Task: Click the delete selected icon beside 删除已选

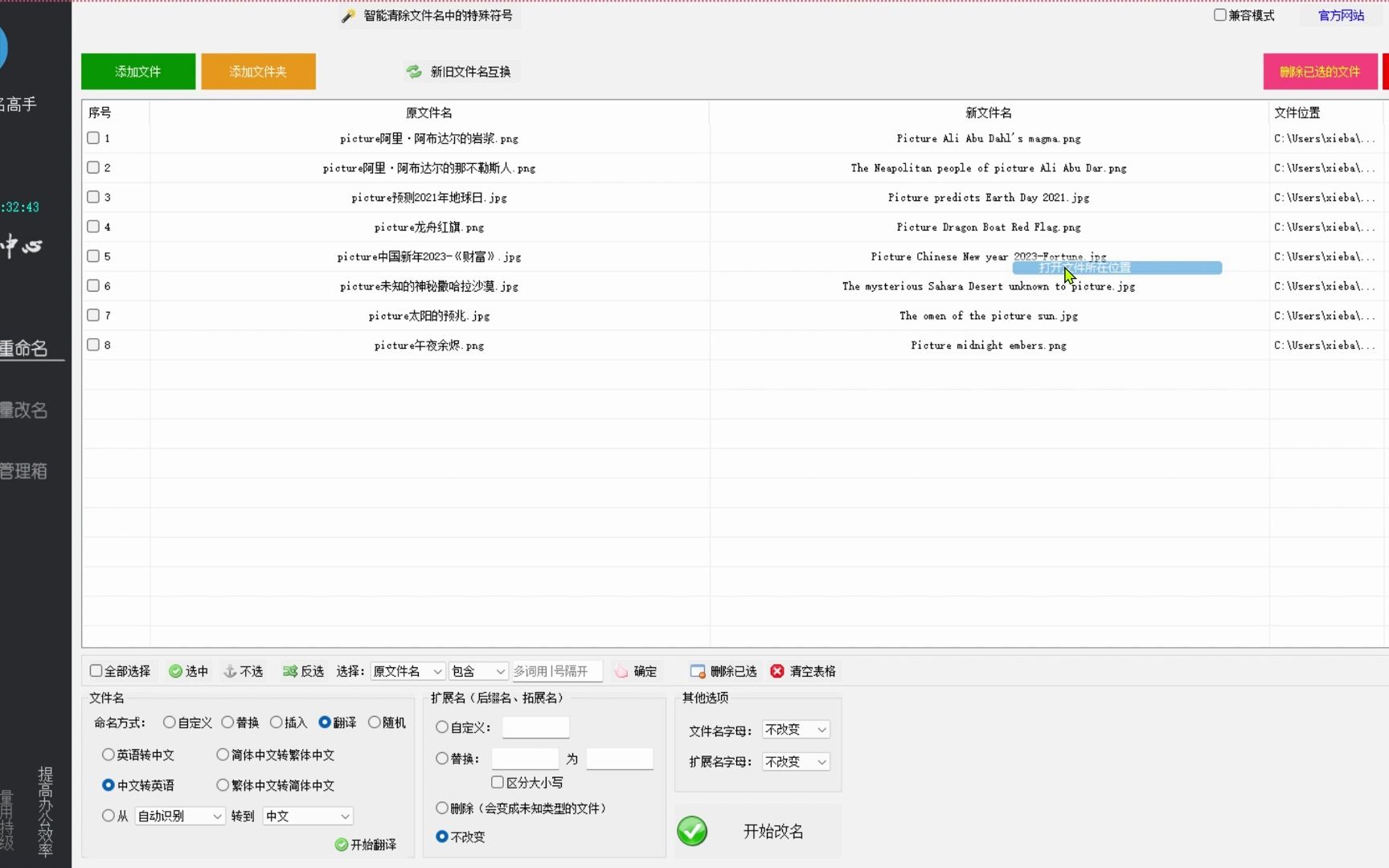Action: pos(698,671)
